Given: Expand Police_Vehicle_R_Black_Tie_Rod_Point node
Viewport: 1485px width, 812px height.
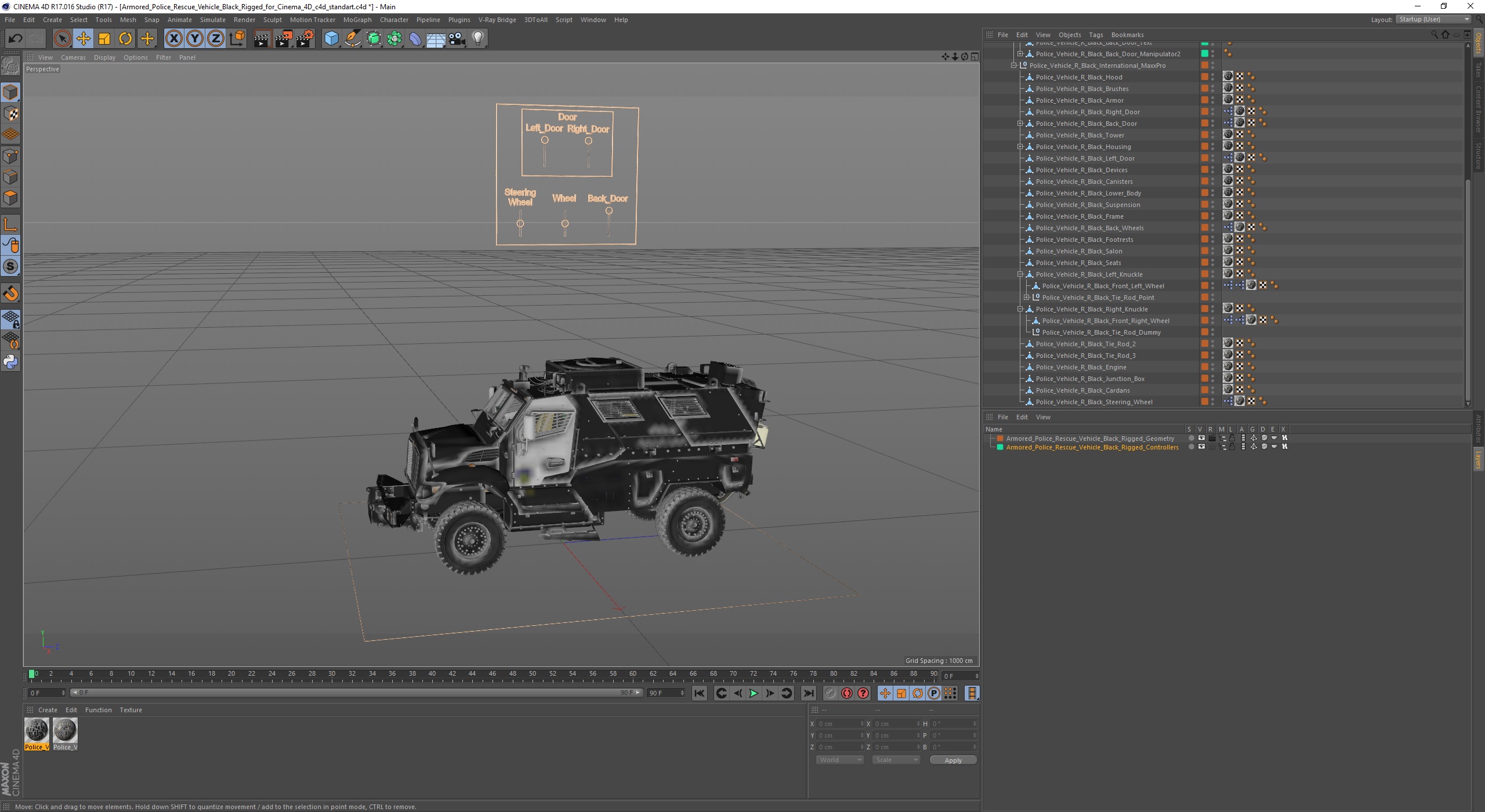Looking at the screenshot, I should [1026, 298].
